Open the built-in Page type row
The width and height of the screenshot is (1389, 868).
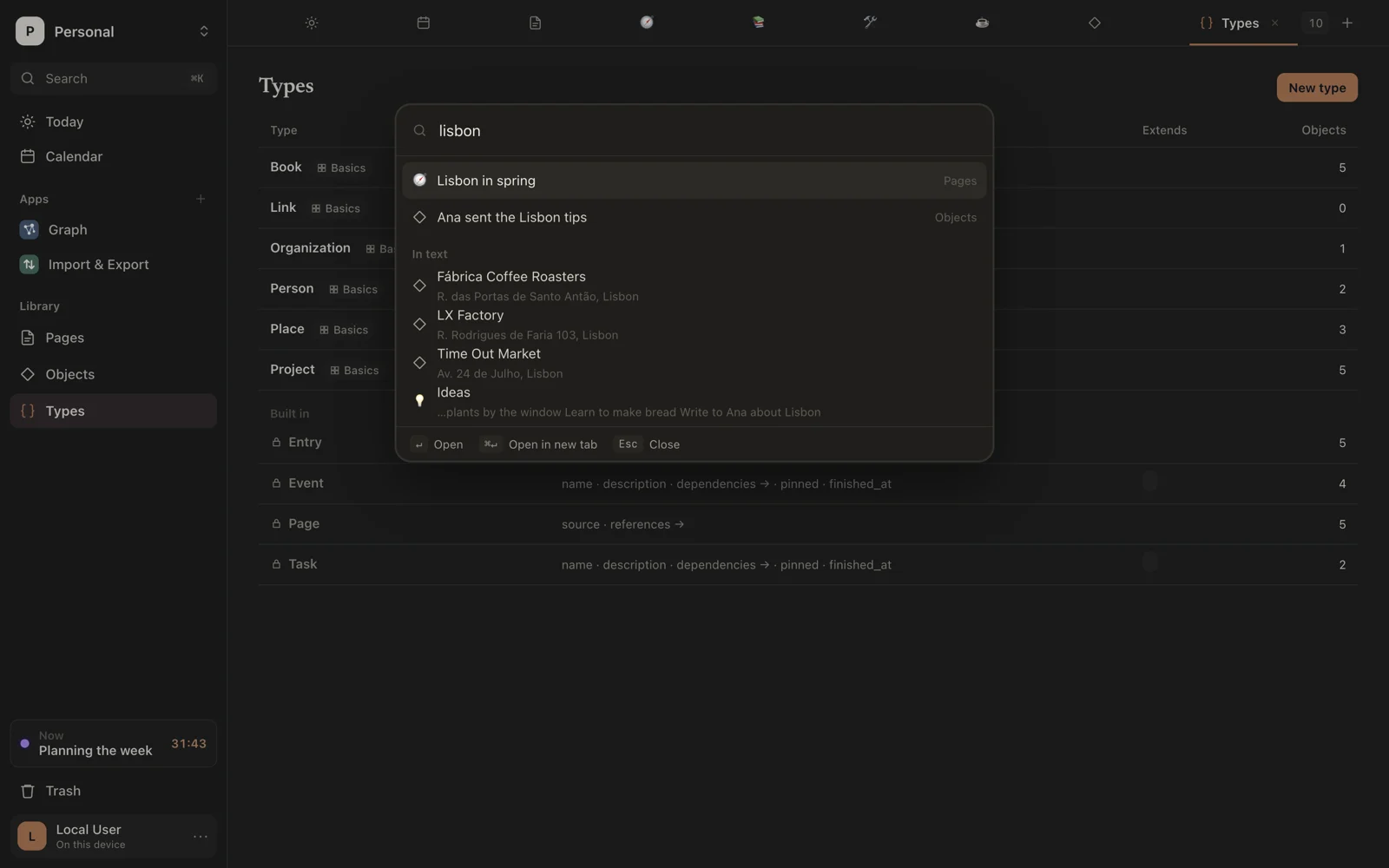(807, 524)
